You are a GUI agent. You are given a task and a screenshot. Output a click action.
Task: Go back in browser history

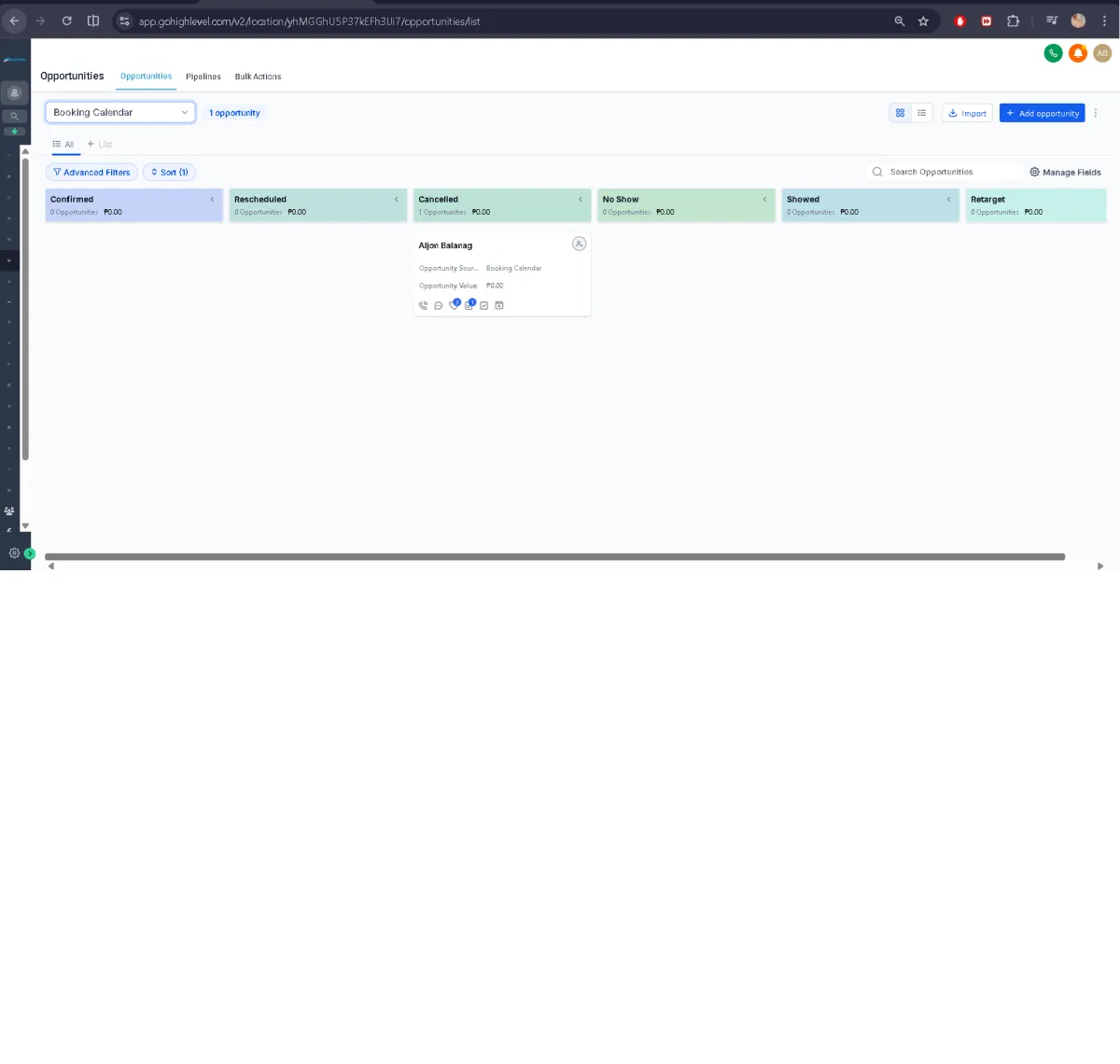click(x=14, y=21)
